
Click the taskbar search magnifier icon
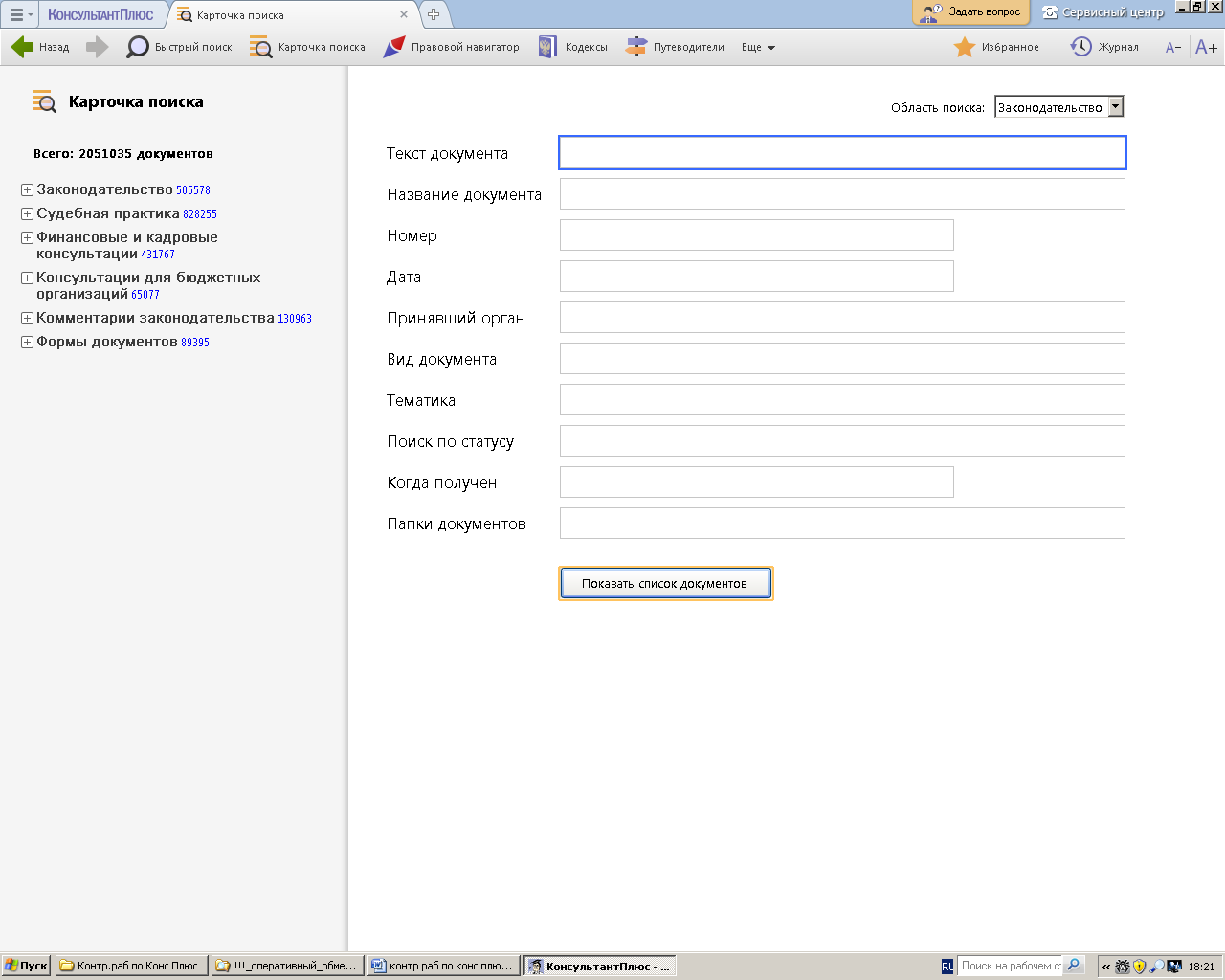(1074, 966)
